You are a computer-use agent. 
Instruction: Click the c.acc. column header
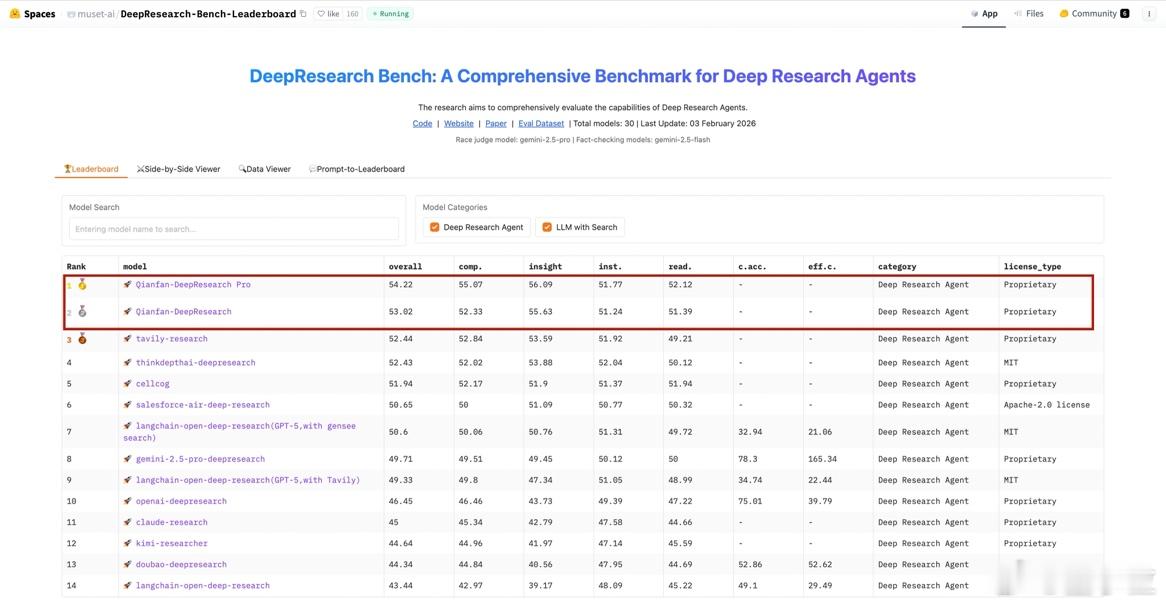tap(752, 266)
